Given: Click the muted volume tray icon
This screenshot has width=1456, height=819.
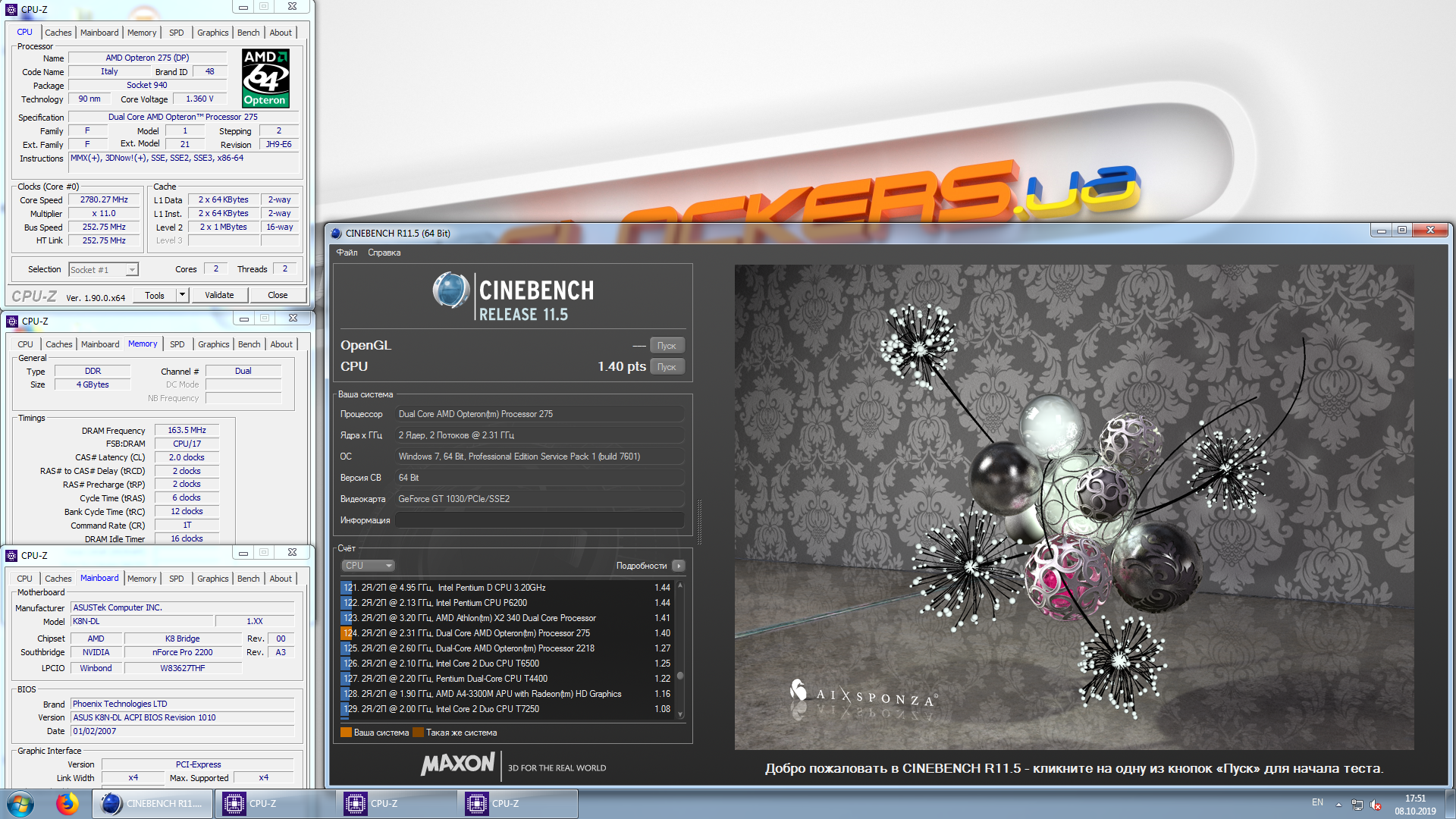Looking at the screenshot, I should (x=1376, y=805).
